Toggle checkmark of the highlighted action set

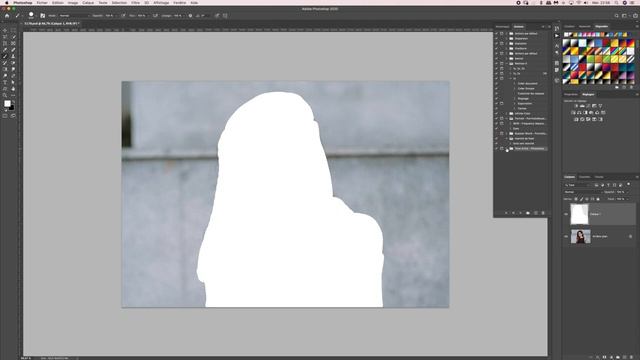tap(497, 149)
